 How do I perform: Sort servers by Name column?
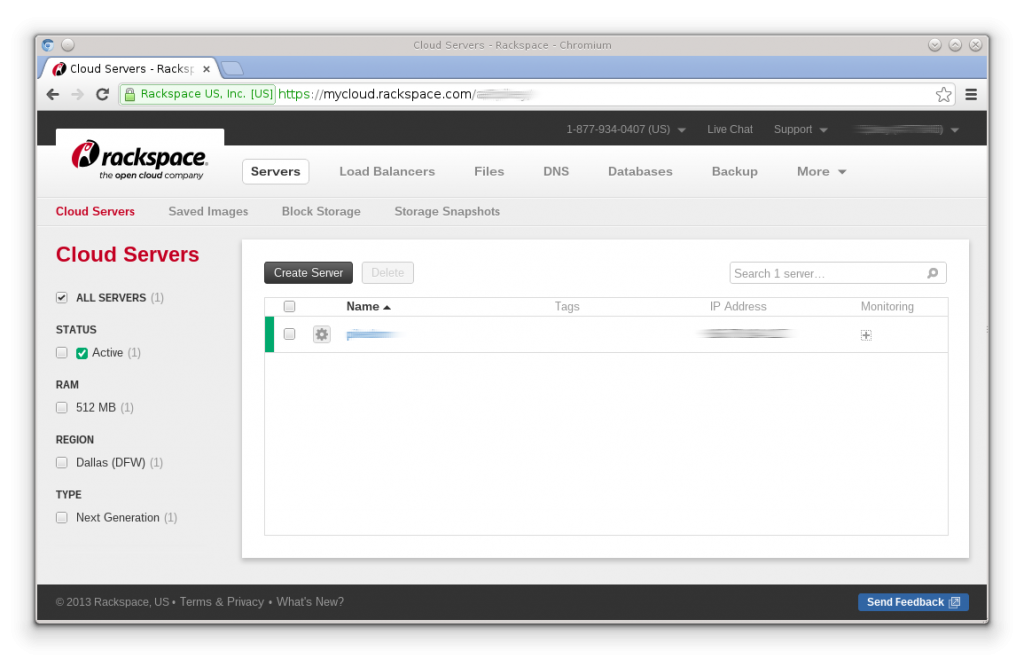[x=368, y=306]
